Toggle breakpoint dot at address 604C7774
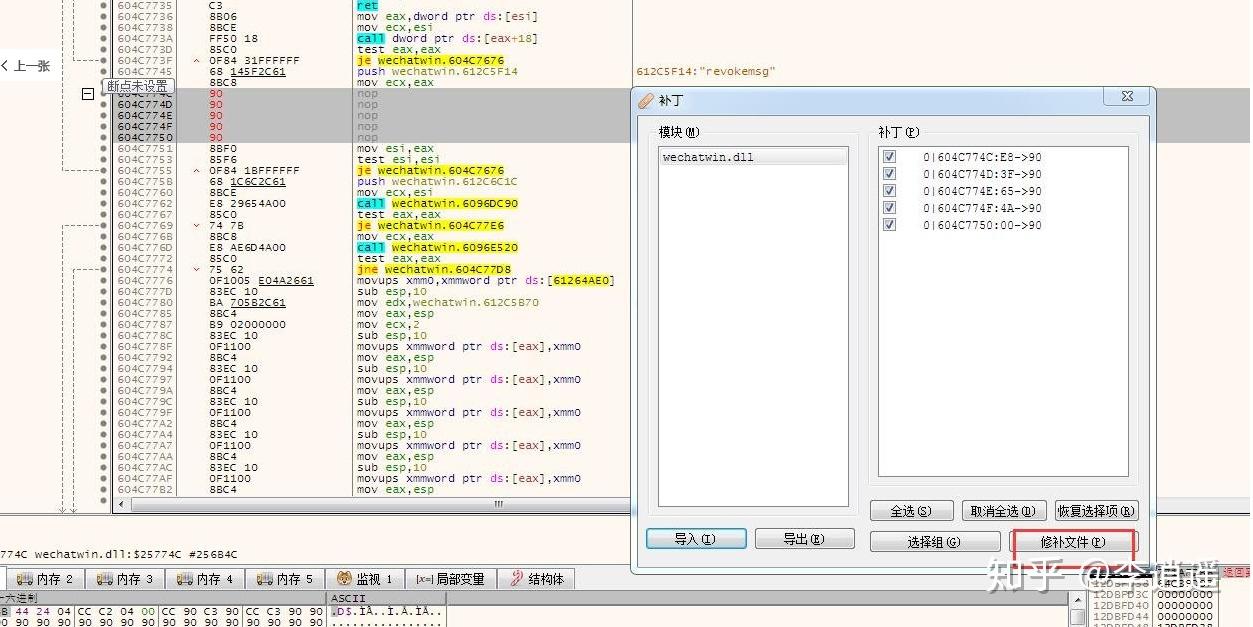 pyautogui.click(x=104, y=270)
